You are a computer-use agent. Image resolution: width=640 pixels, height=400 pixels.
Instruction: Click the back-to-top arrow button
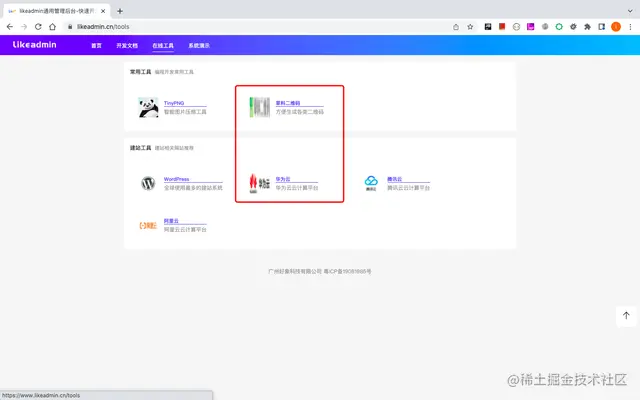pos(626,316)
